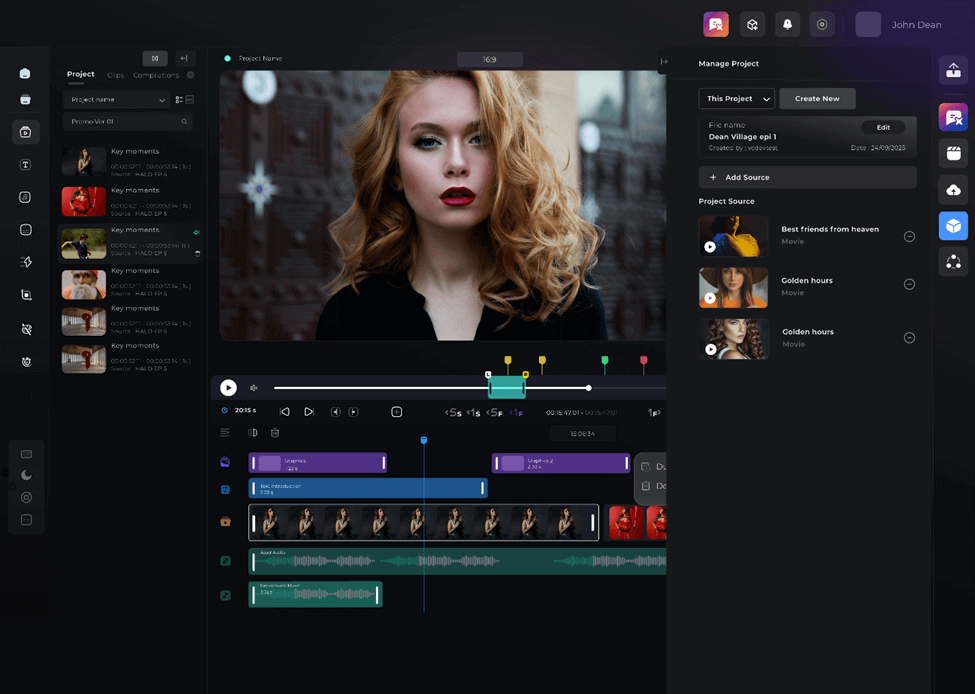Click the home icon in left sidebar
The height and width of the screenshot is (694, 975).
(25, 73)
